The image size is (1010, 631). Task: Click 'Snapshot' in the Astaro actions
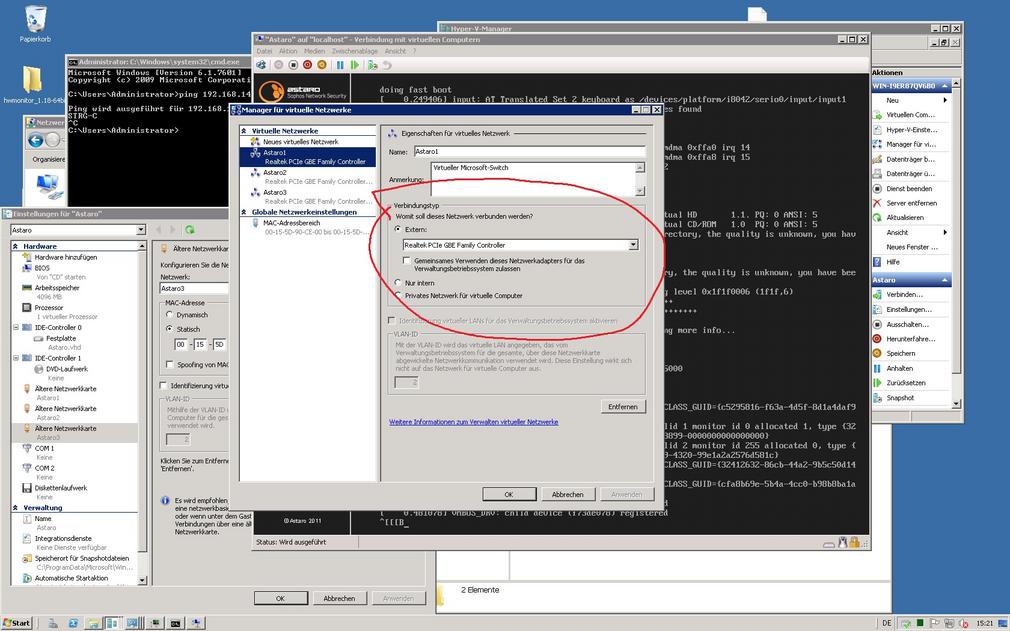[899, 397]
